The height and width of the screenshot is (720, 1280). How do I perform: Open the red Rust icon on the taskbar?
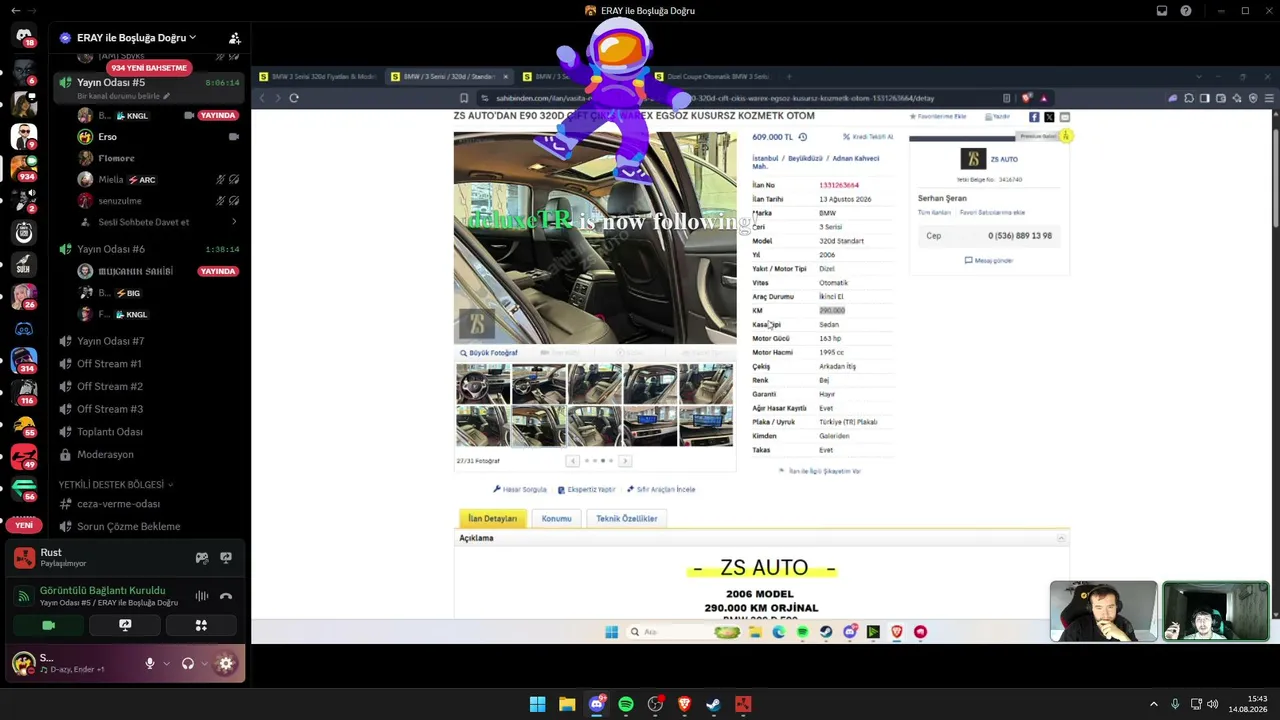coord(743,704)
